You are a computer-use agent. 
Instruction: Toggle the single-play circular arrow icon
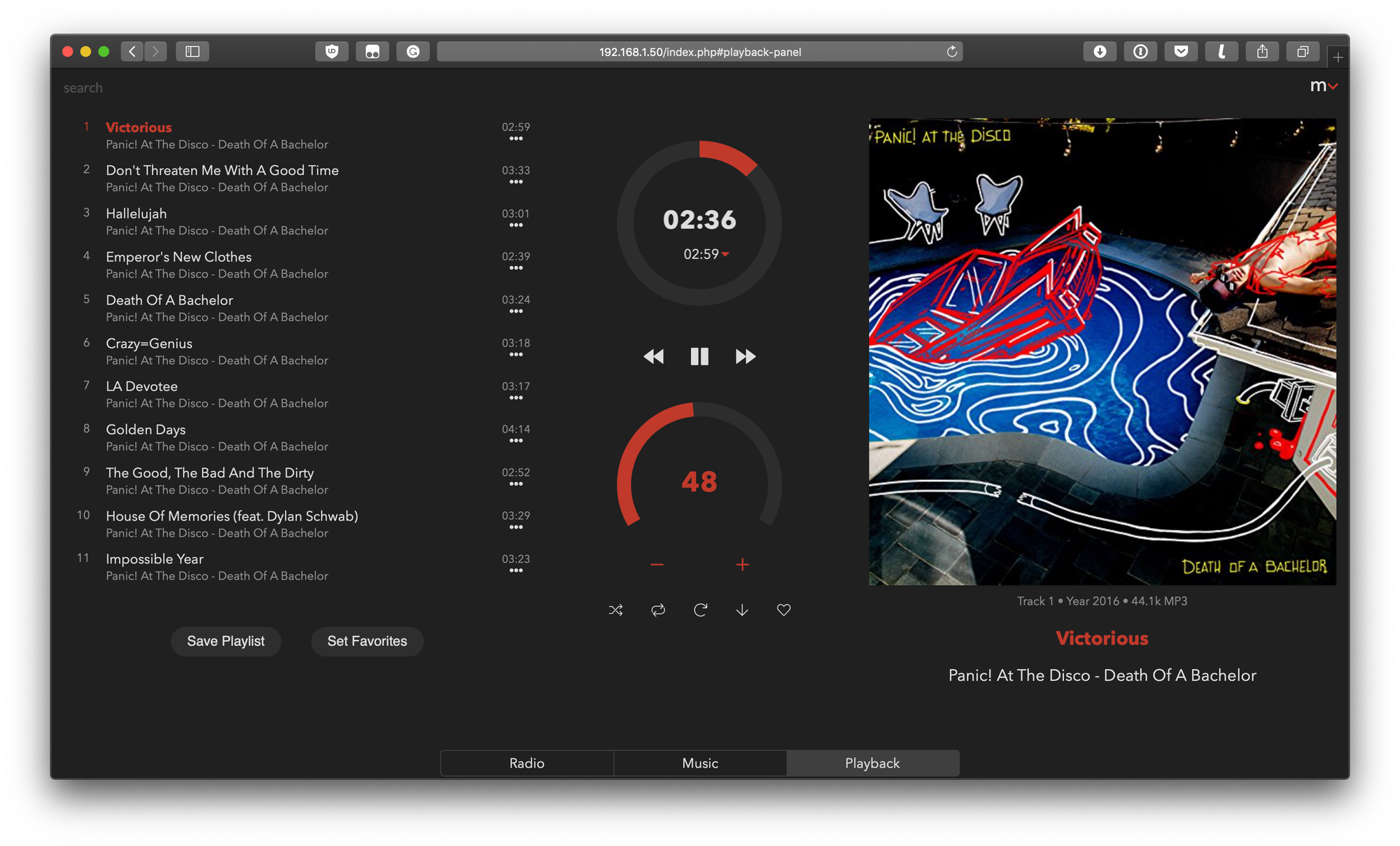(x=700, y=610)
